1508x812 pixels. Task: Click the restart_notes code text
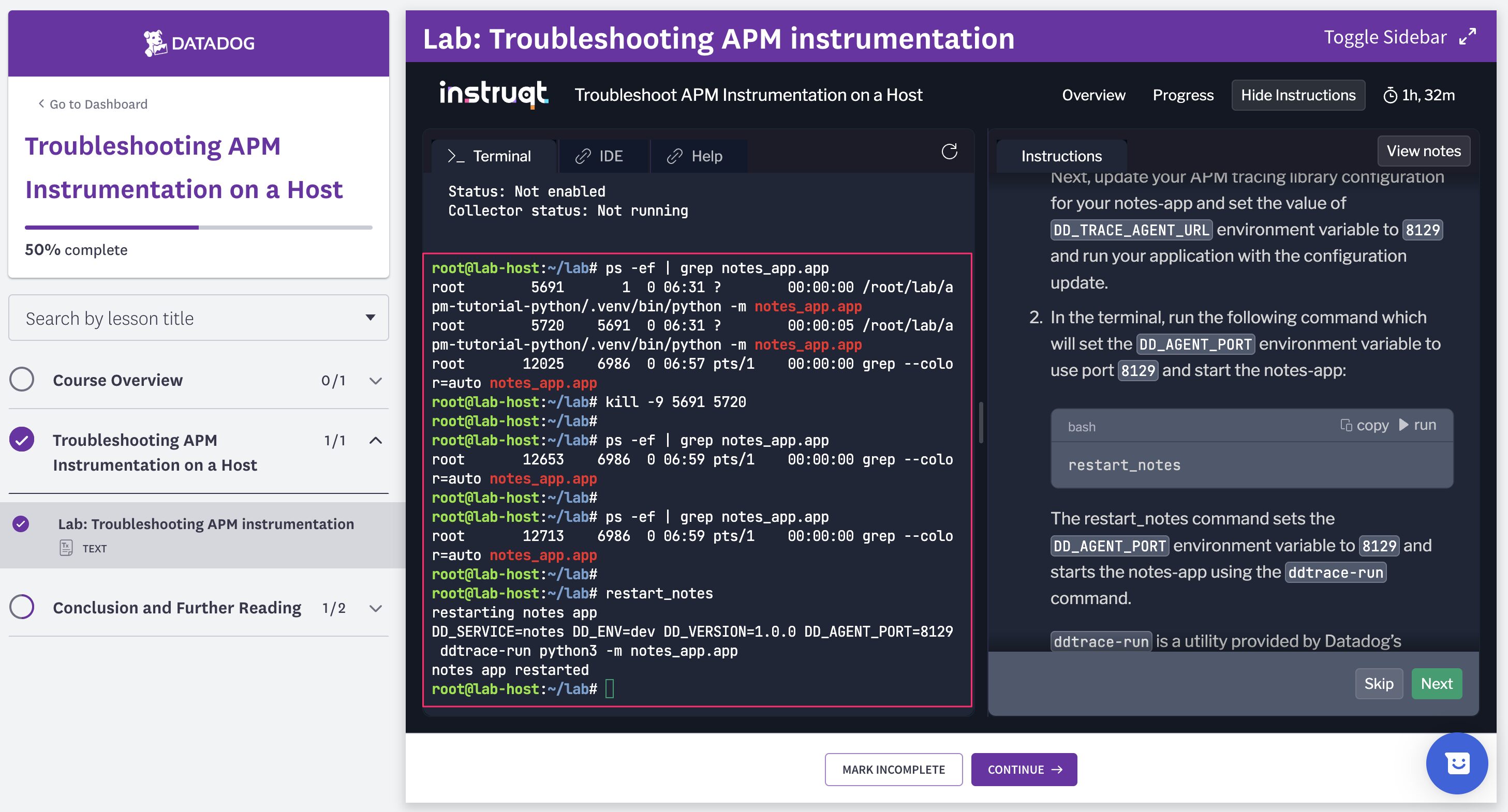pos(1124,465)
